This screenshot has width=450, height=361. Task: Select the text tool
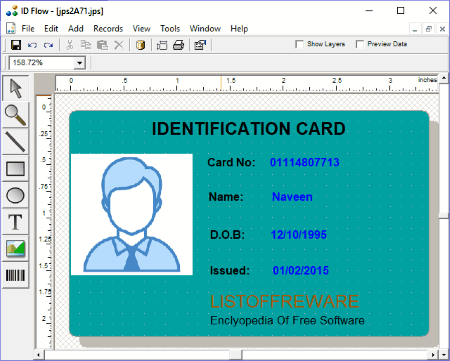tap(15, 222)
